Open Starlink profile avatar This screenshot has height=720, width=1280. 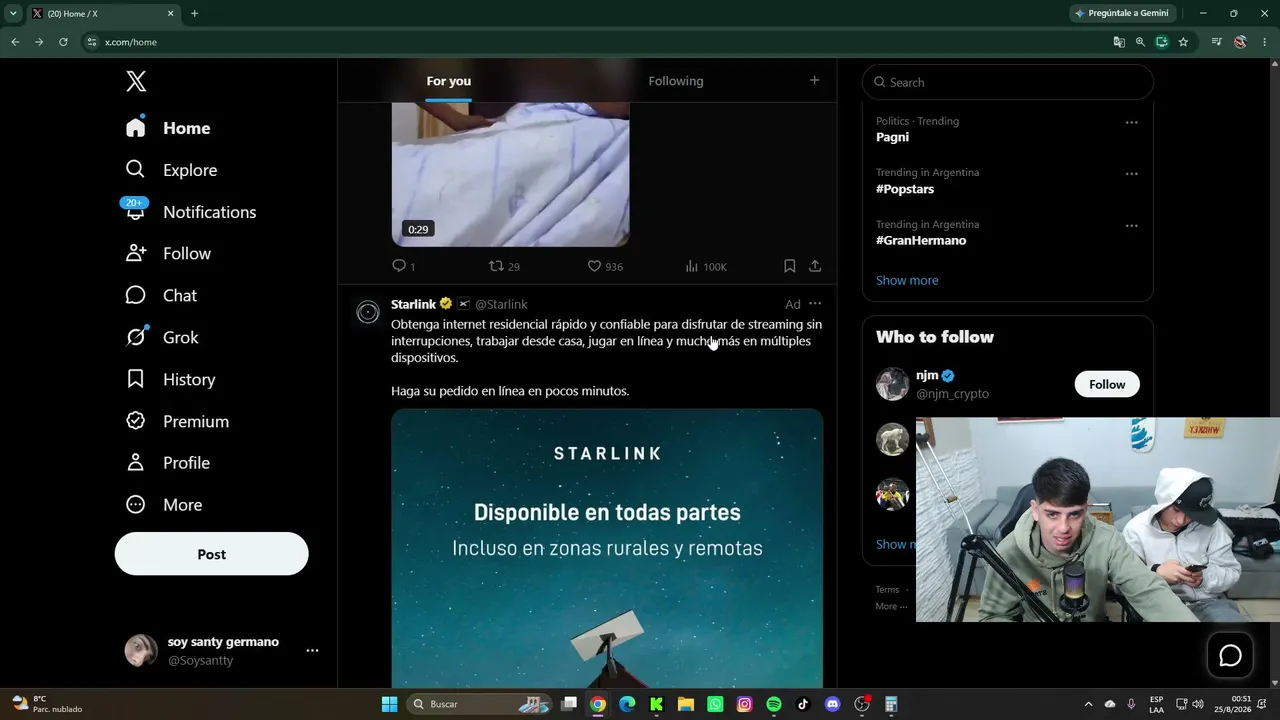click(368, 313)
